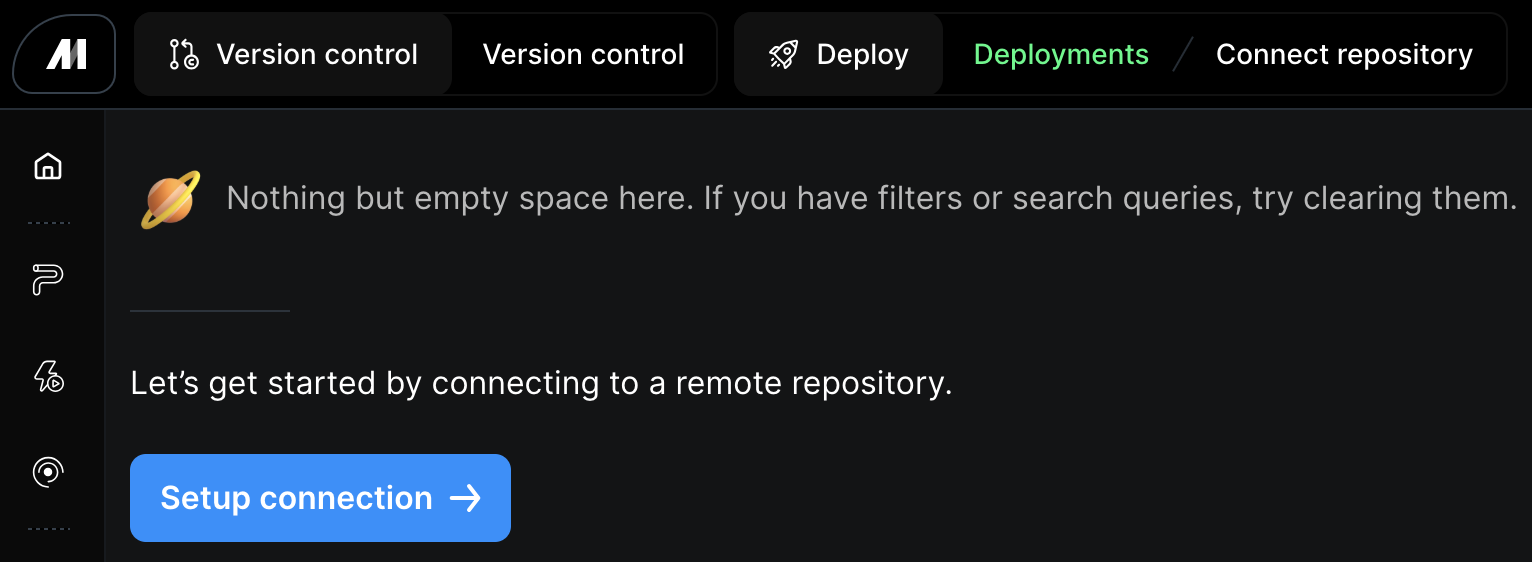Click the arrow inside the Setup connection button
This screenshot has height=562, width=1532.
[x=466, y=498]
